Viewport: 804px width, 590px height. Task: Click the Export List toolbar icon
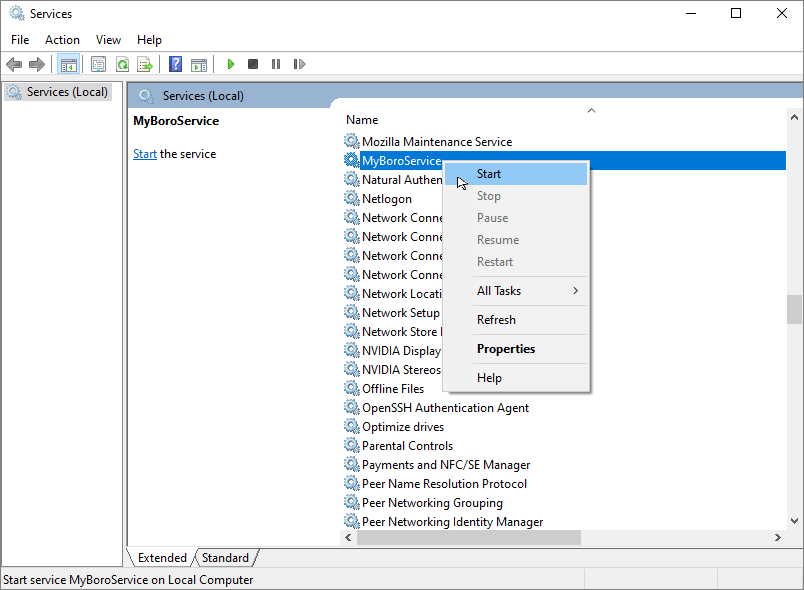point(145,64)
